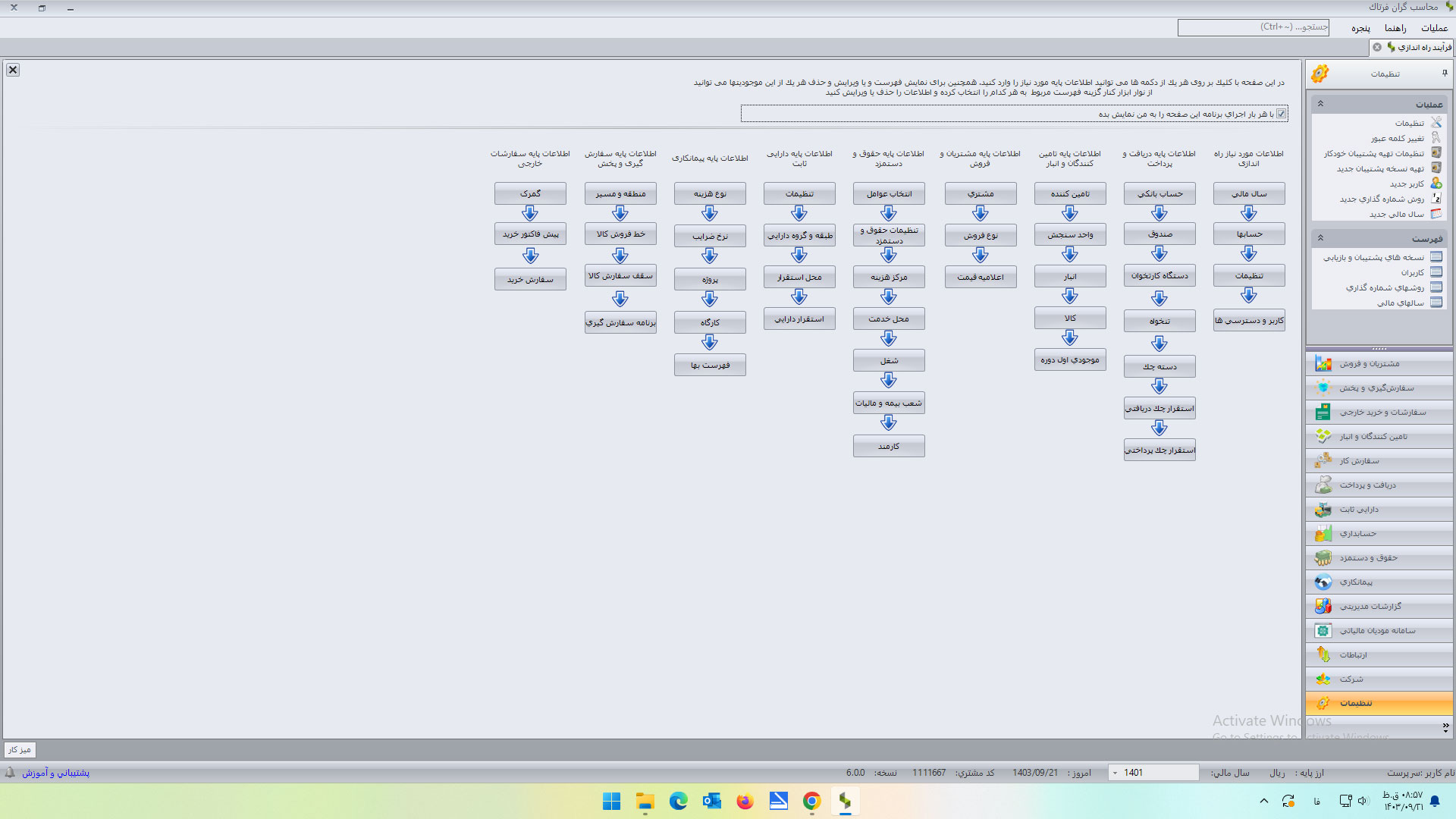Viewport: 1456px width, 819px height.
Task: Click the پشتیبانی و آموزش link
Action: 55,773
